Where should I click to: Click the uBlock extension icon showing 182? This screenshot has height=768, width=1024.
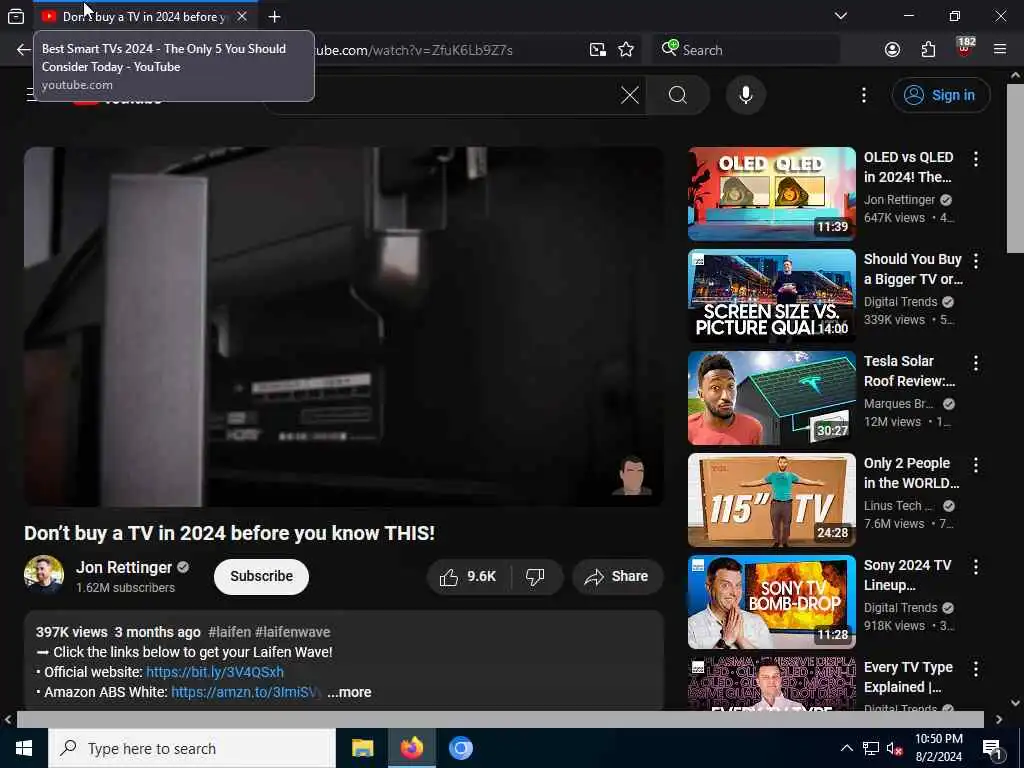point(965,47)
